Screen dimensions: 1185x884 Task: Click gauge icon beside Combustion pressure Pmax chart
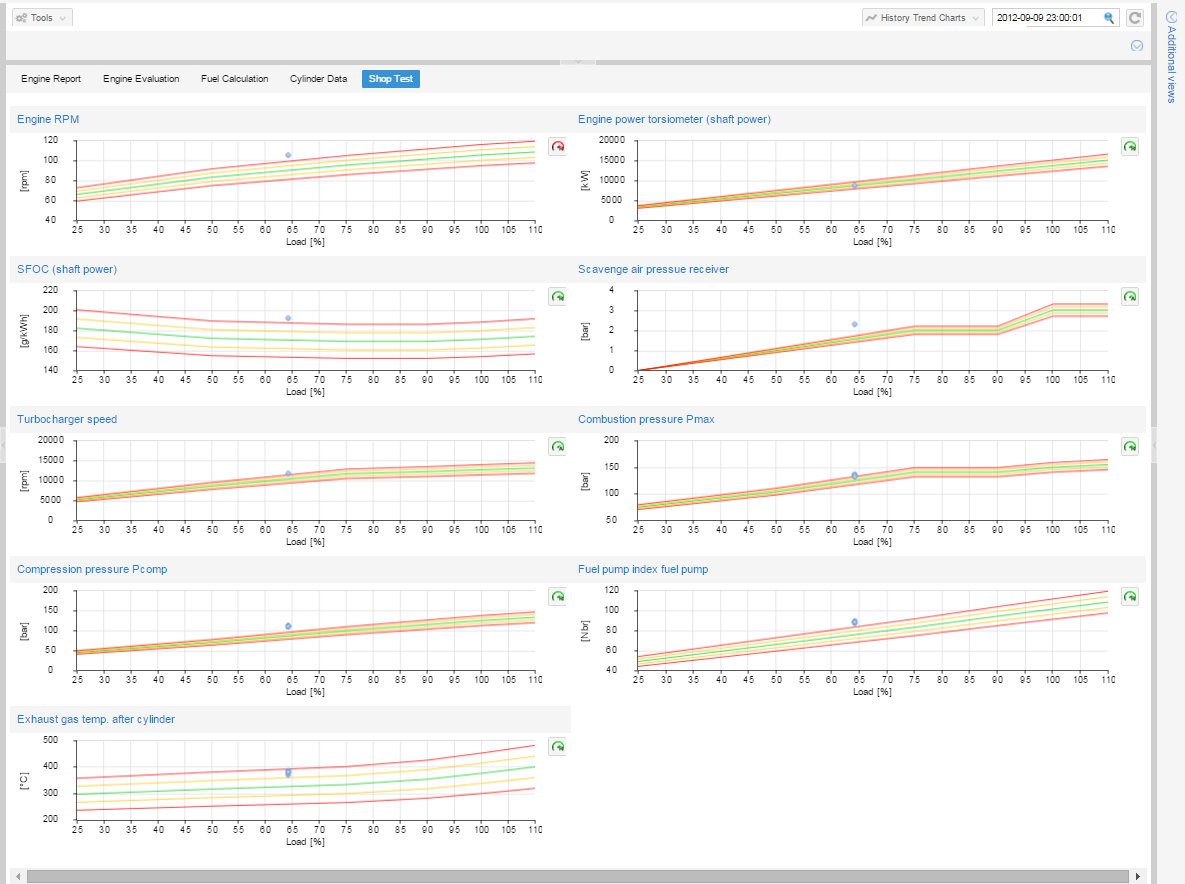click(x=1130, y=447)
